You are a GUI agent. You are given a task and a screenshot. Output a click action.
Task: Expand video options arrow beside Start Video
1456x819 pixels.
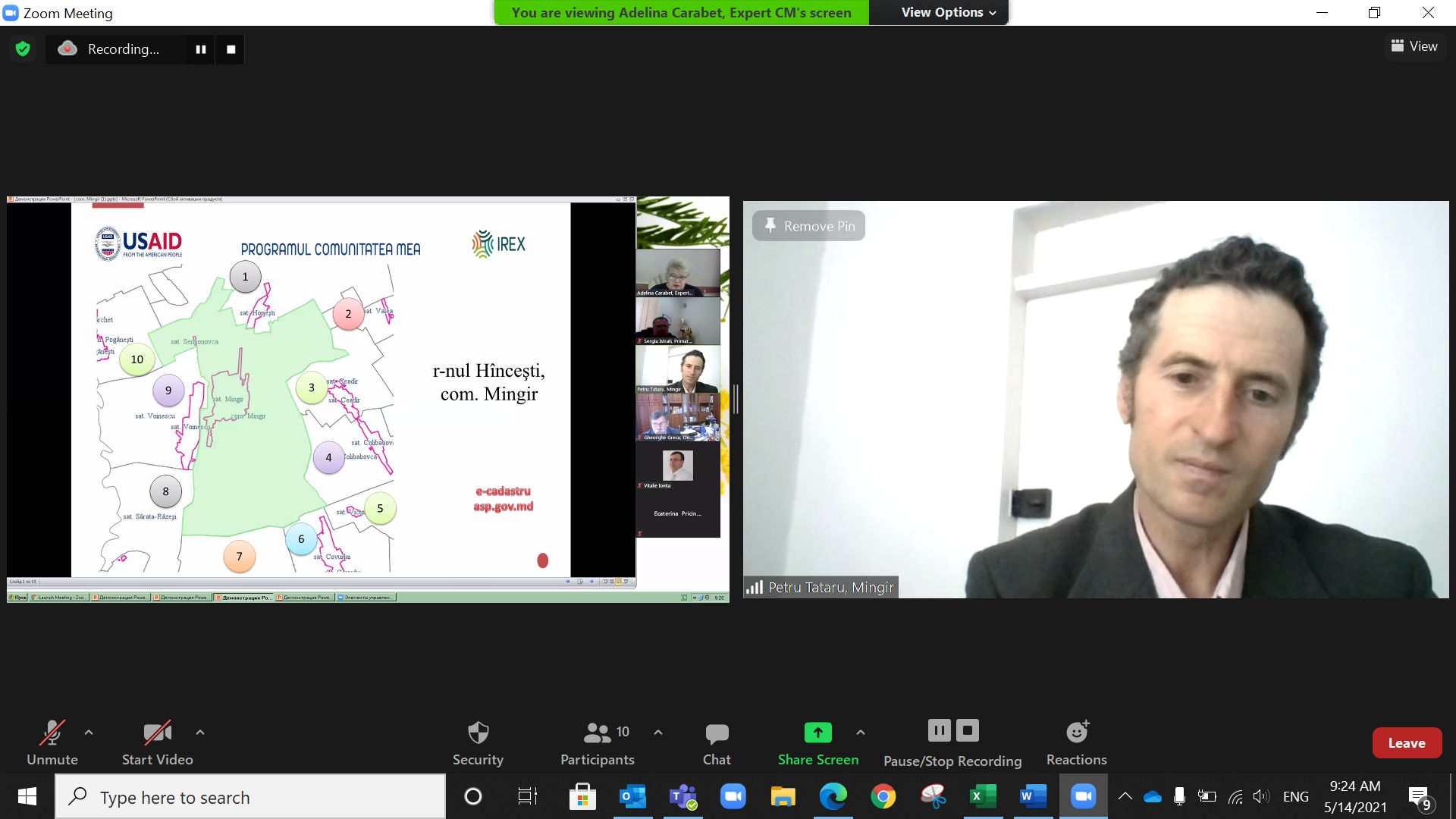(200, 733)
